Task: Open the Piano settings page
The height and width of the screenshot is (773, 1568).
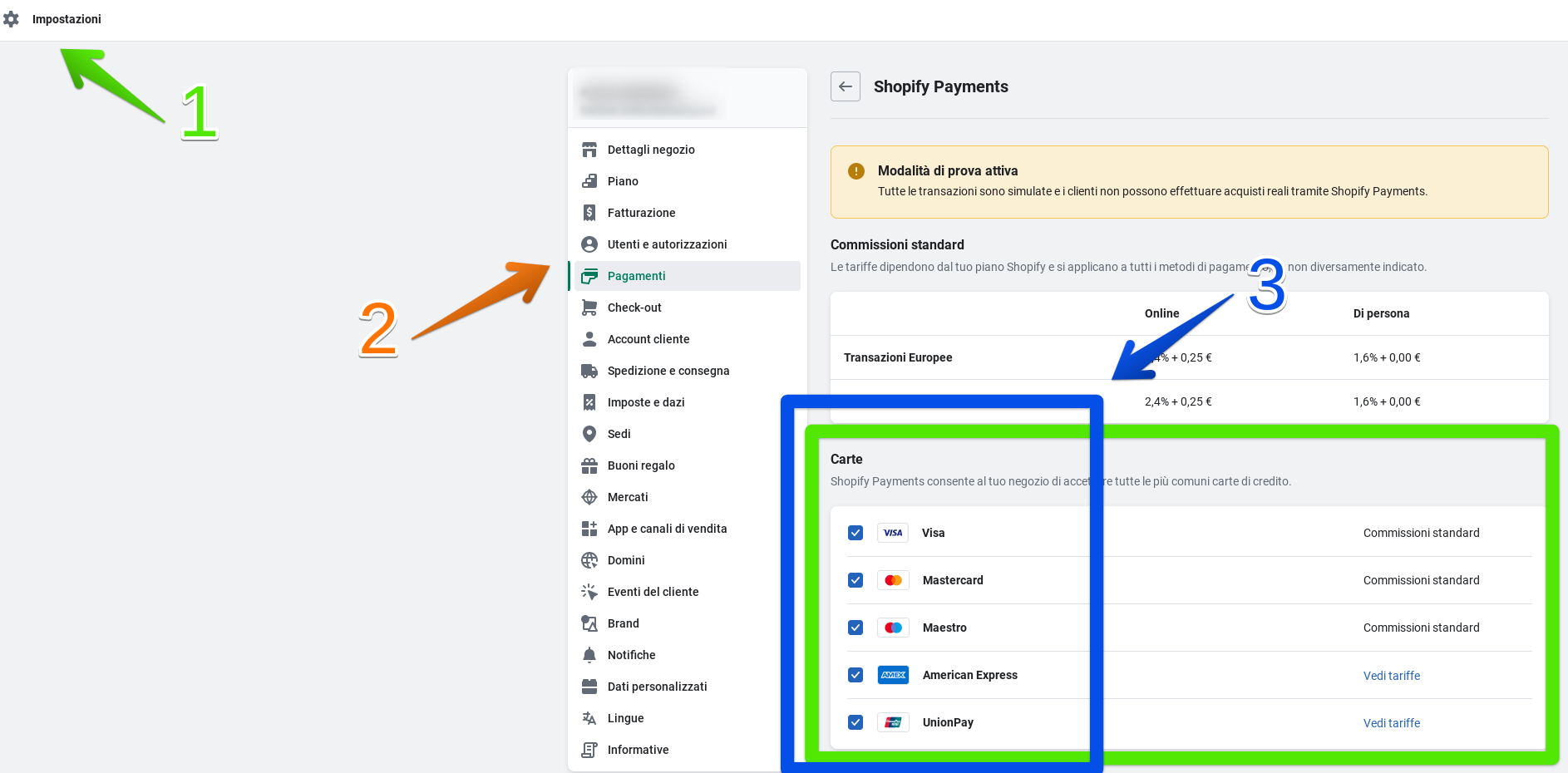Action: pos(687,181)
